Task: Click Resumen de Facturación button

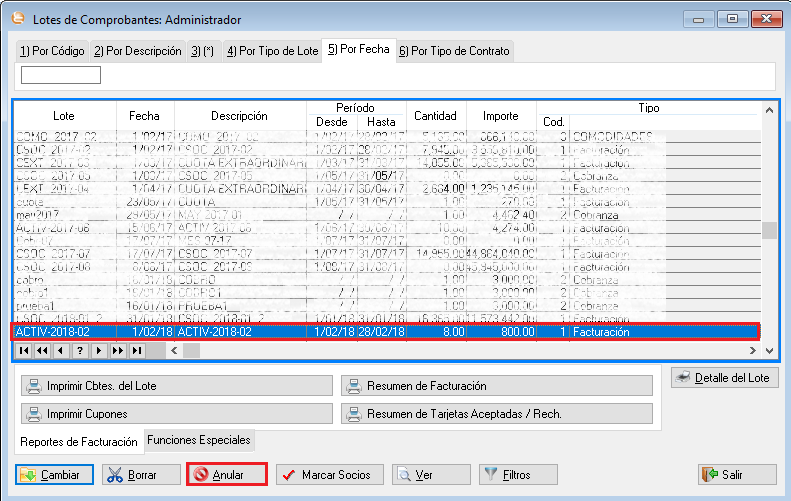Action: [x=495, y=386]
